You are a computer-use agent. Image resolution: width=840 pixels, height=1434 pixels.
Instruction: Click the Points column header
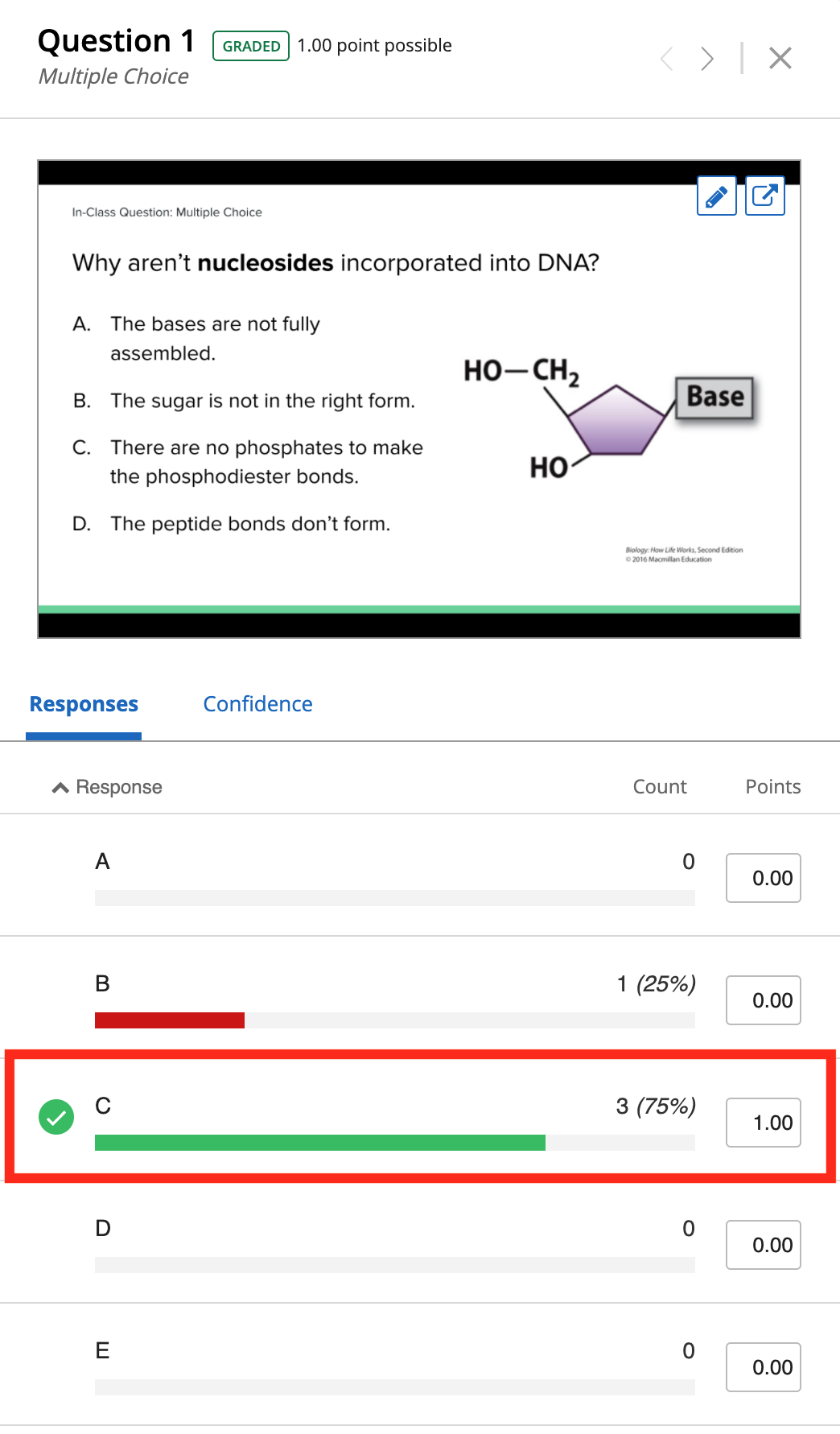pyautogui.click(x=772, y=786)
